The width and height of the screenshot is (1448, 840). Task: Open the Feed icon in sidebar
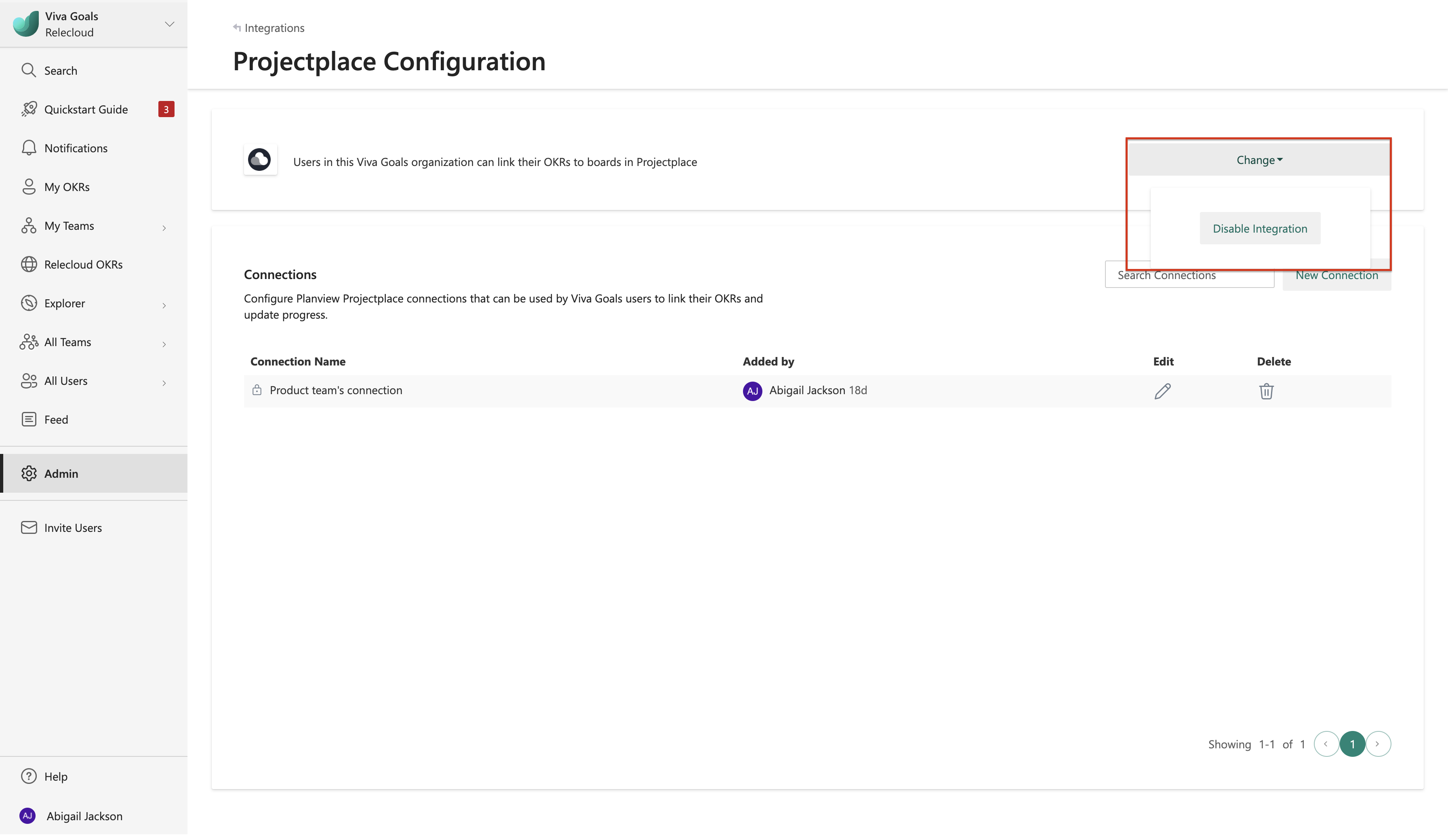(29, 420)
